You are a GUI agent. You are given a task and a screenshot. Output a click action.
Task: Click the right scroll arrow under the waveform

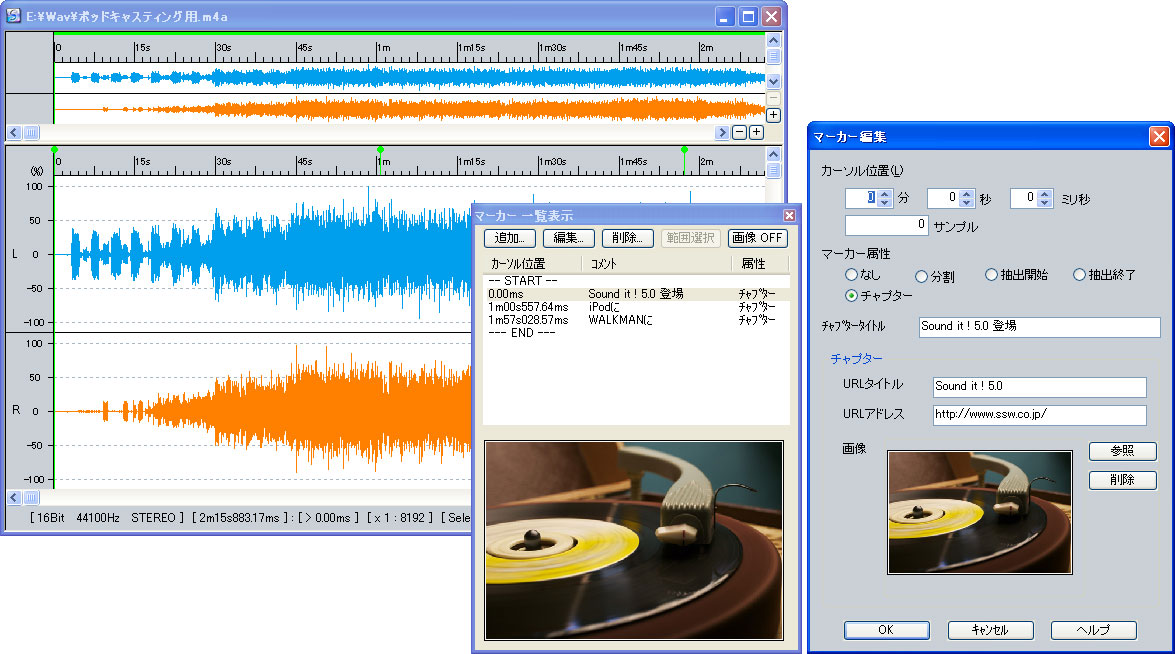click(x=723, y=132)
